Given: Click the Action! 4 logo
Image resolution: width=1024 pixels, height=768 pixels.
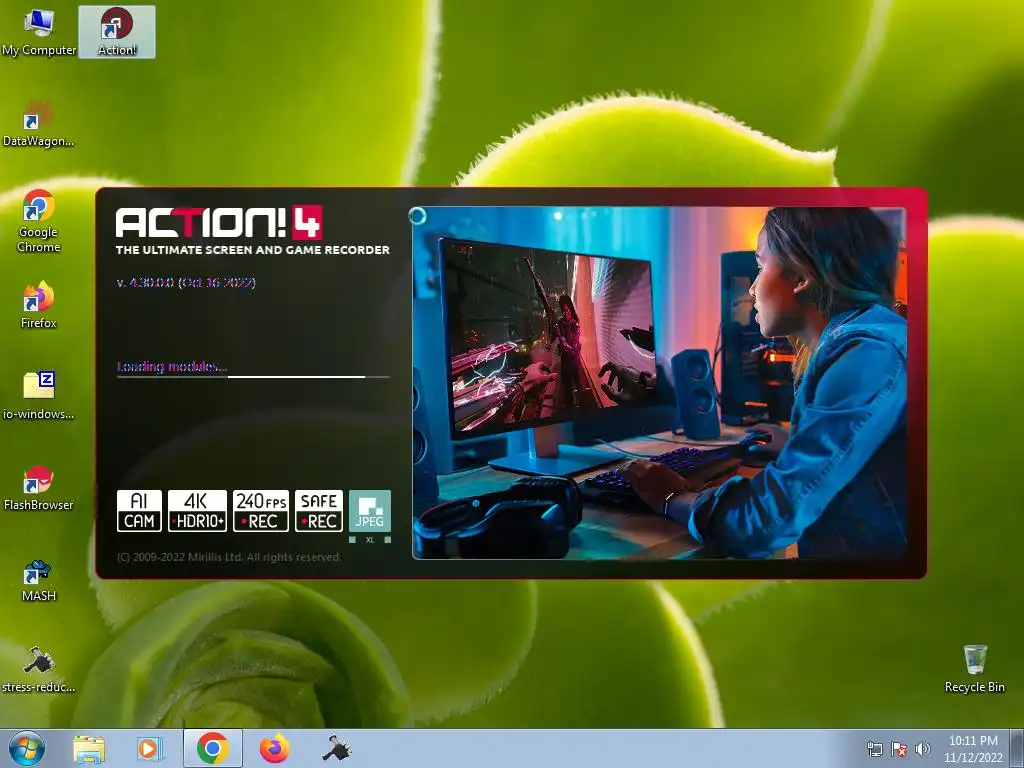Looking at the screenshot, I should tap(219, 223).
